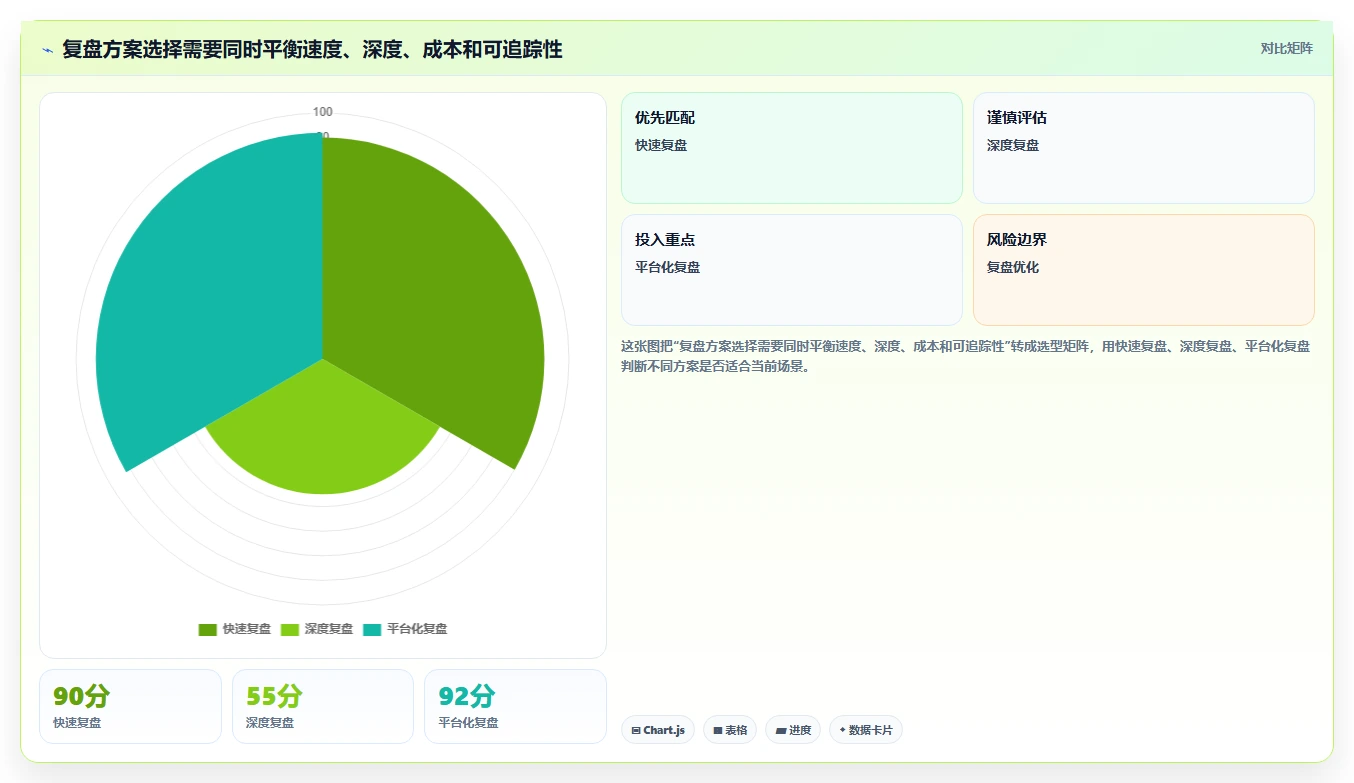Click 深度复盘 text in 谨慎评估 card
Viewport: 1354px width, 783px height.
pyautogui.click(x=1013, y=145)
